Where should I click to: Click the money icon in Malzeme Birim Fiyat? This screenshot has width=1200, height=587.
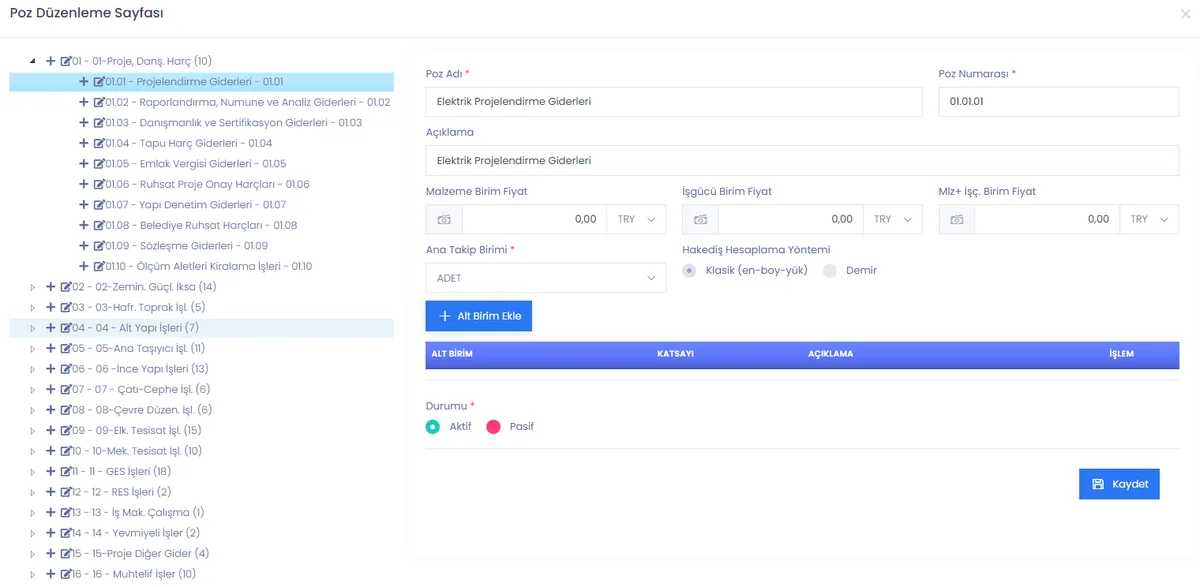(x=444, y=219)
